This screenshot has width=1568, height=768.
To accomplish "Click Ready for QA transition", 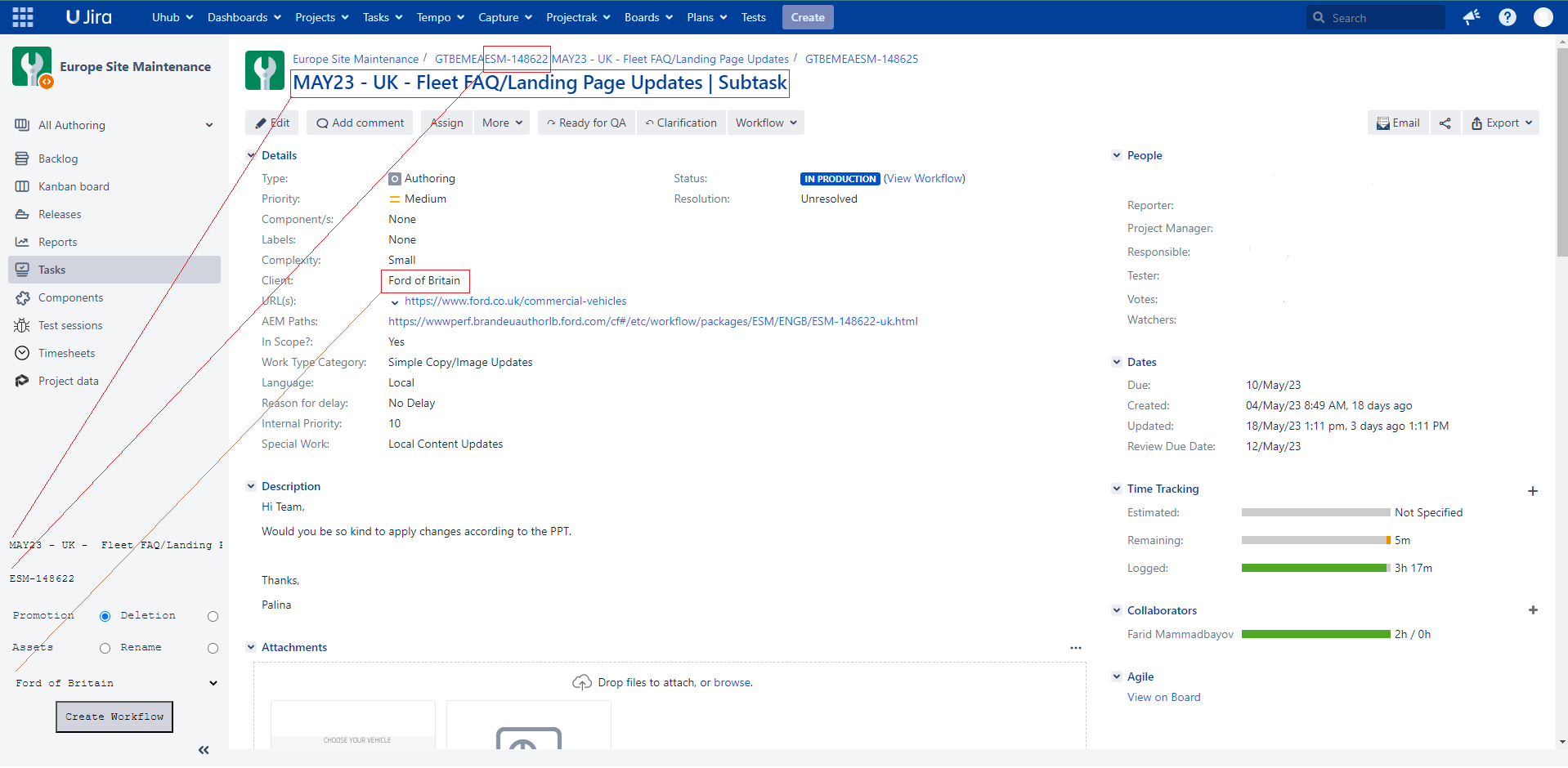I will (586, 123).
